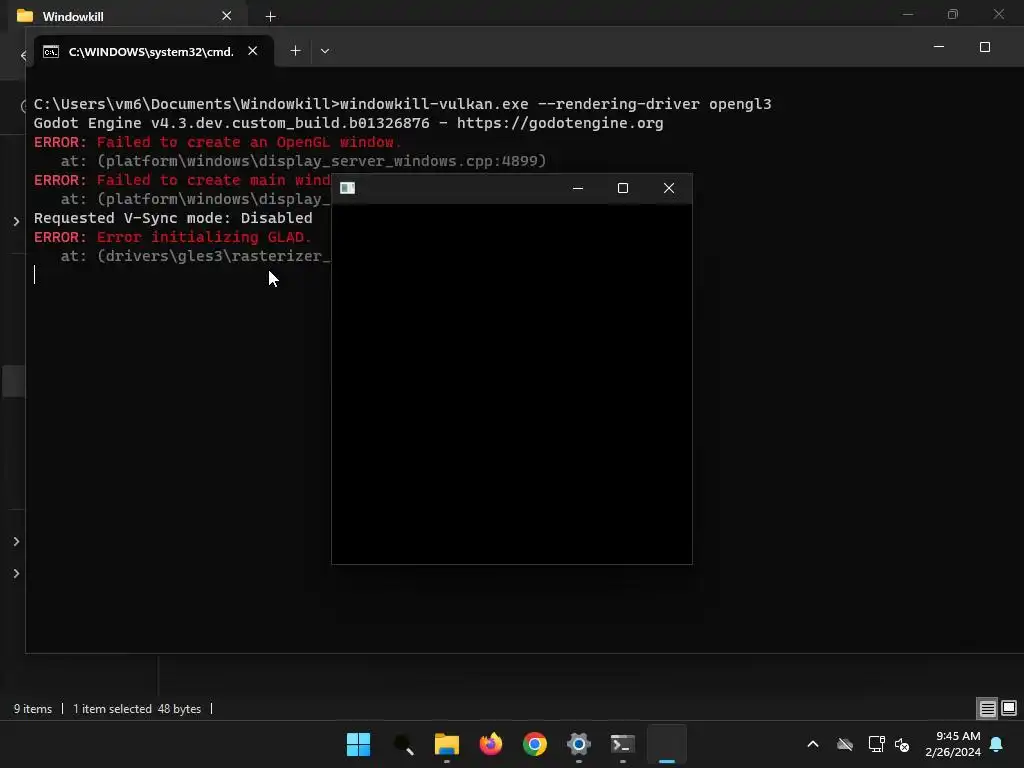
Task: Close the black game window
Action: point(669,188)
